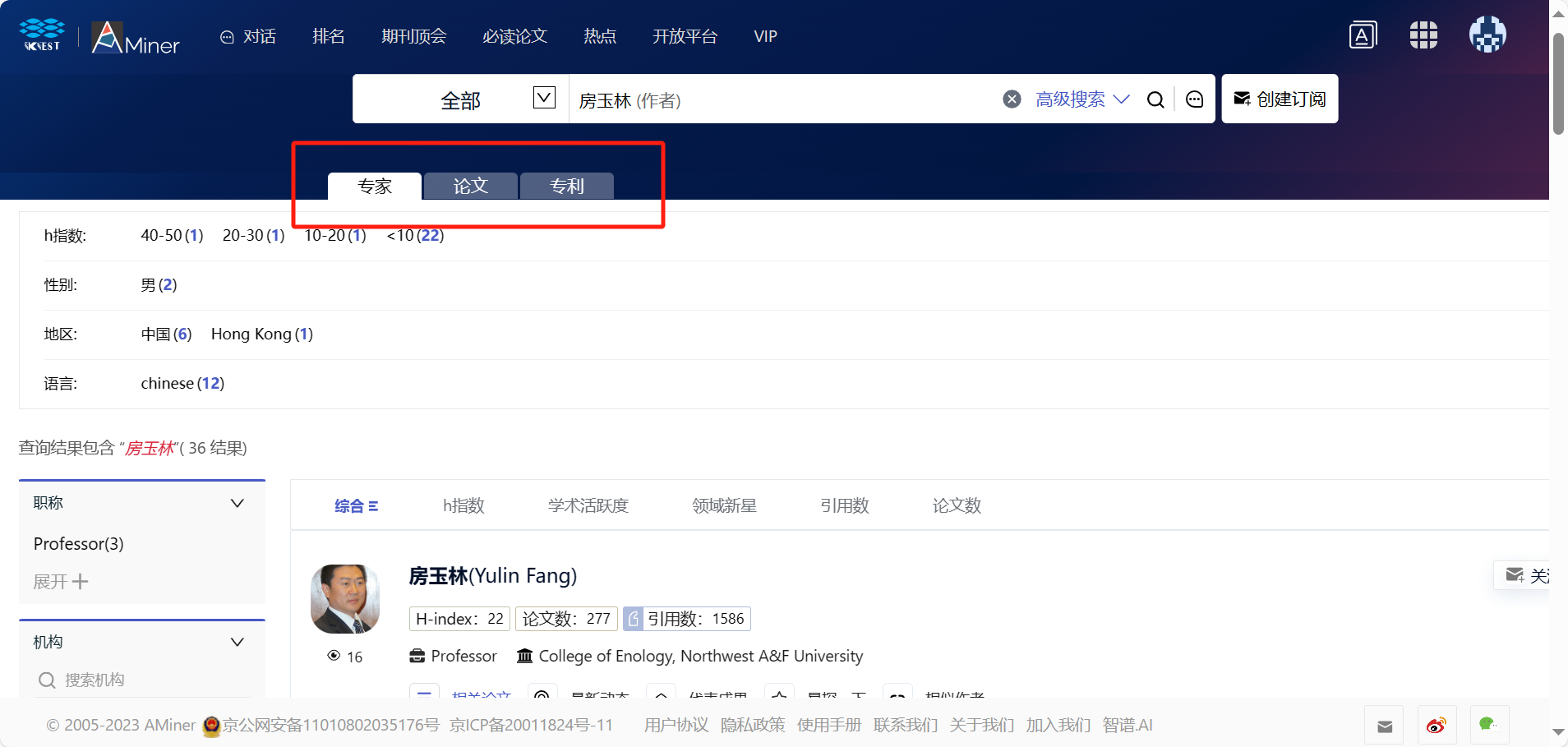The image size is (1568, 747).
Task: Open the Weibo share icon
Action: (1436, 725)
